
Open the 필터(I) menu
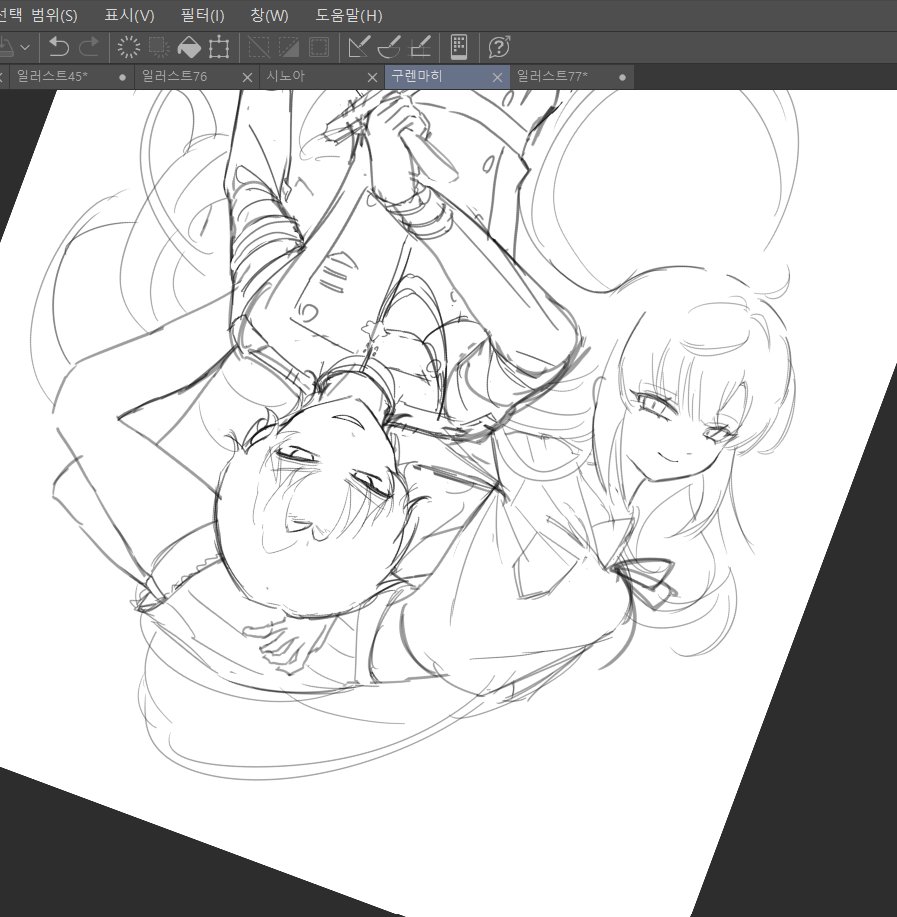click(202, 15)
